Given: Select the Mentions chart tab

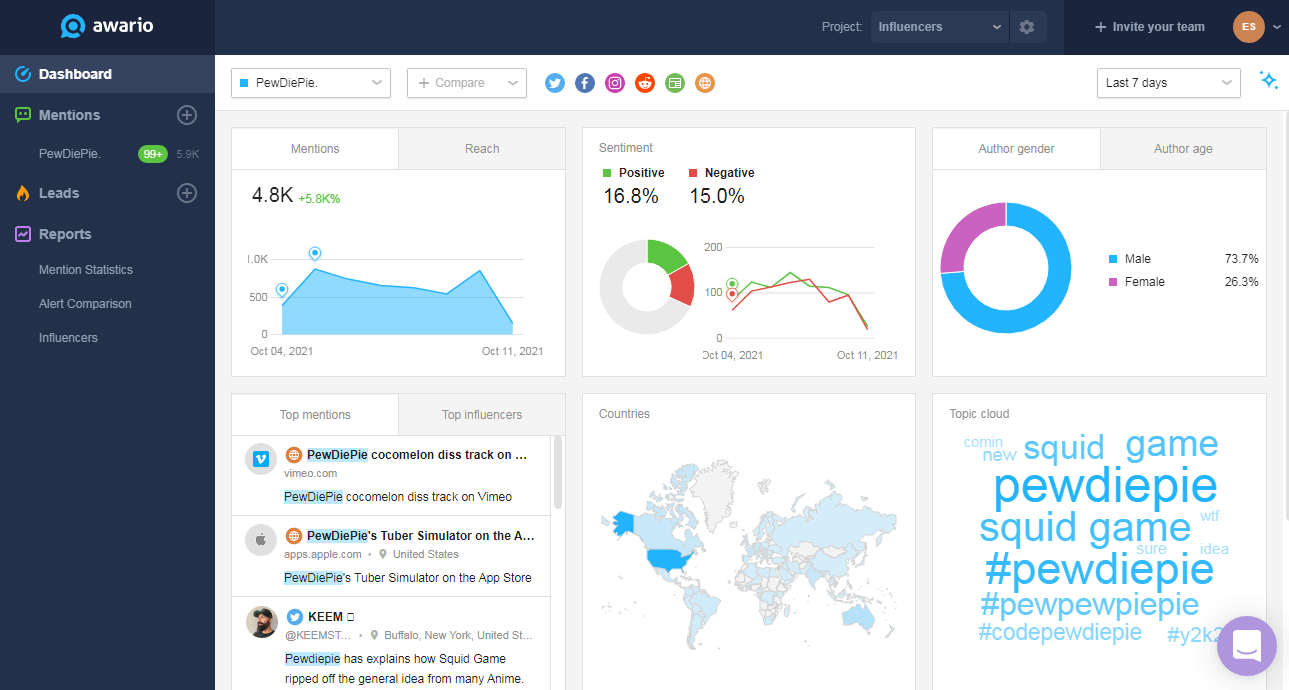Looking at the screenshot, I should coord(315,149).
